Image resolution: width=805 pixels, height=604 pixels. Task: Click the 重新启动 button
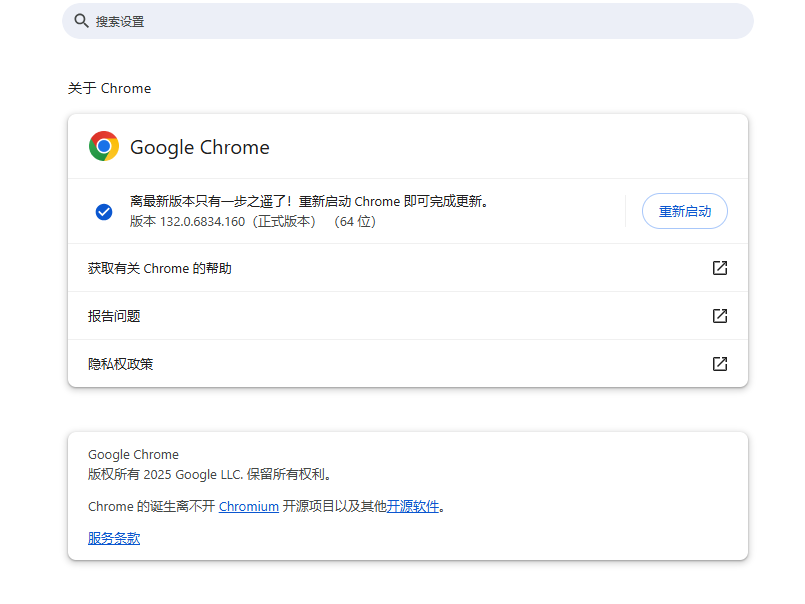(x=684, y=211)
